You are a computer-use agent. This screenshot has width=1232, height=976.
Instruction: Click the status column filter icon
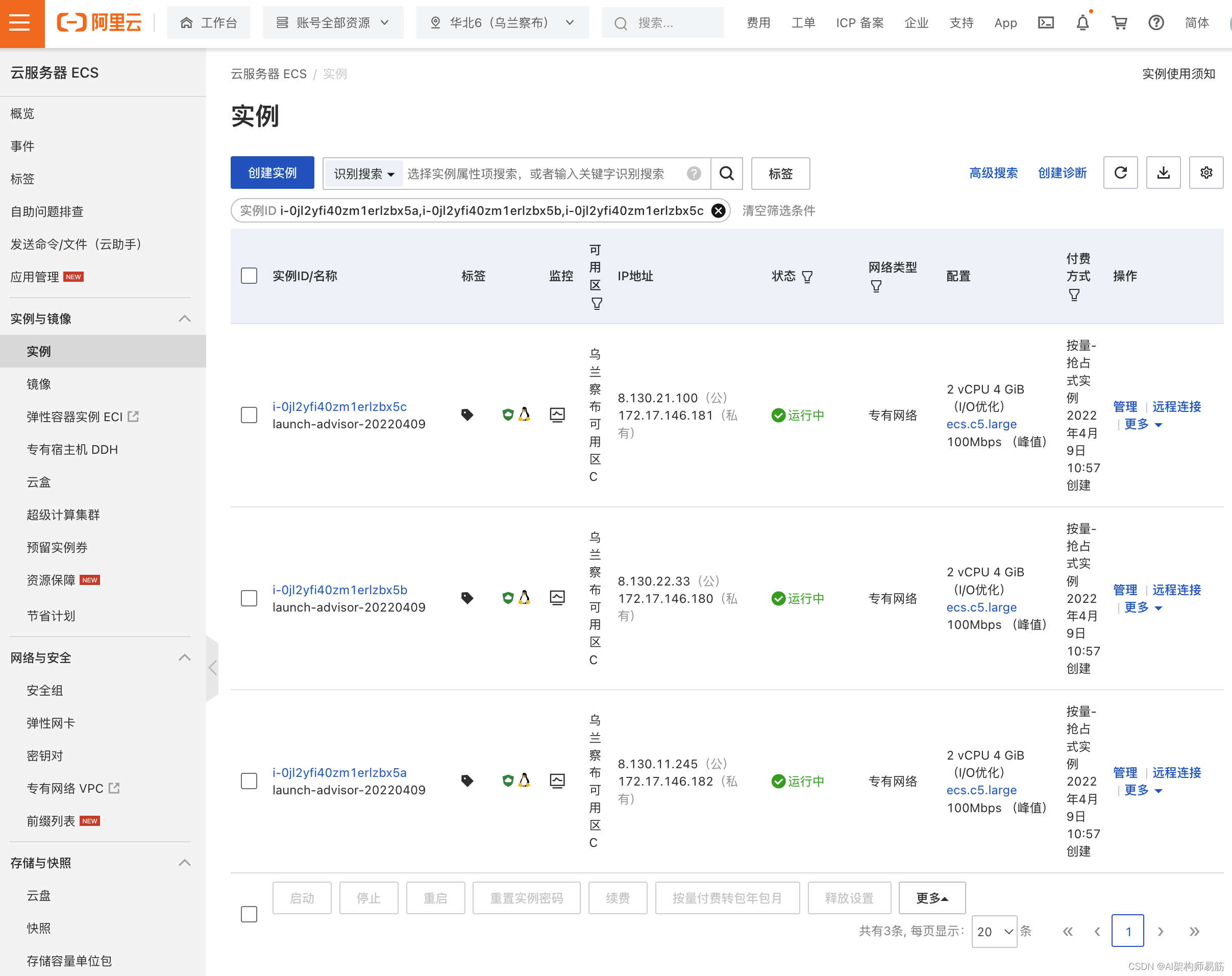click(x=807, y=277)
